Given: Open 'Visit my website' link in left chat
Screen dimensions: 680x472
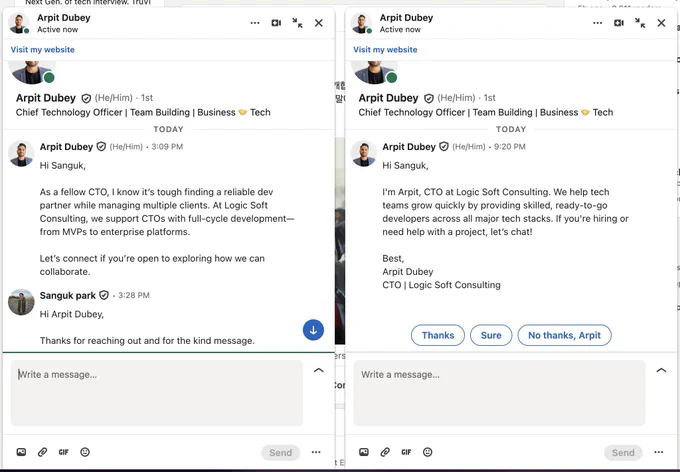Looking at the screenshot, I should [42, 49].
